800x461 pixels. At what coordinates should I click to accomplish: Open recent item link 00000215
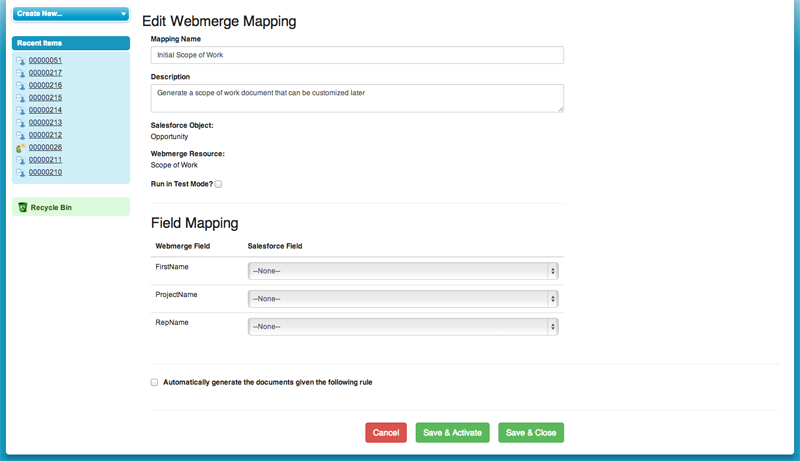(x=45, y=97)
